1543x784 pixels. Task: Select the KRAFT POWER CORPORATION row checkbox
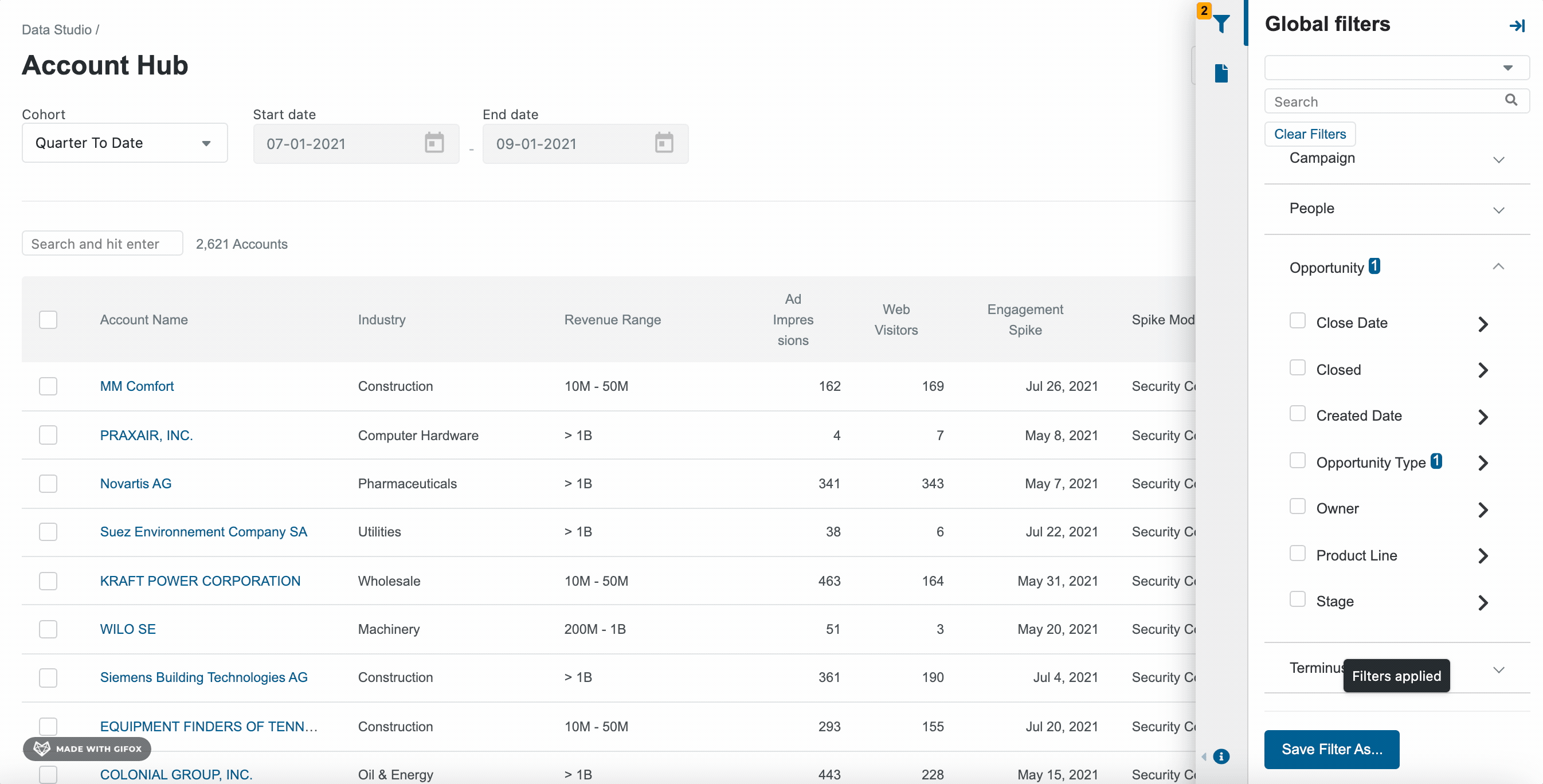[x=48, y=581]
